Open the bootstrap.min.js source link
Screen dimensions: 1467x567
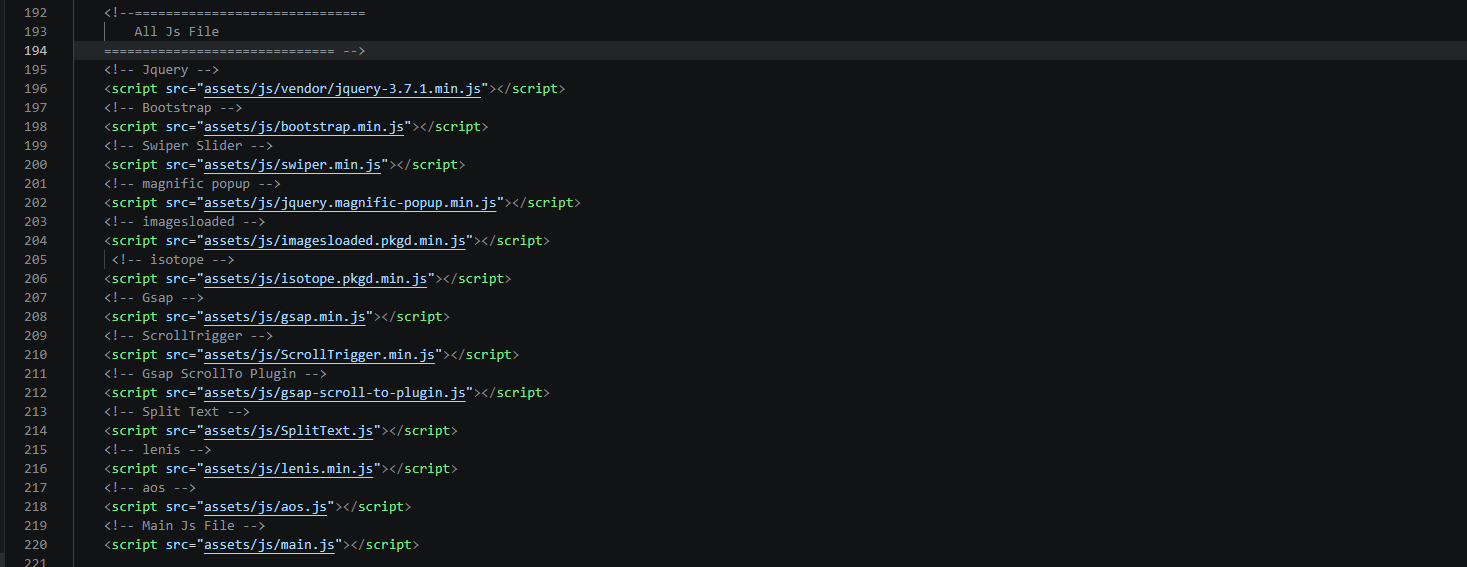click(304, 126)
